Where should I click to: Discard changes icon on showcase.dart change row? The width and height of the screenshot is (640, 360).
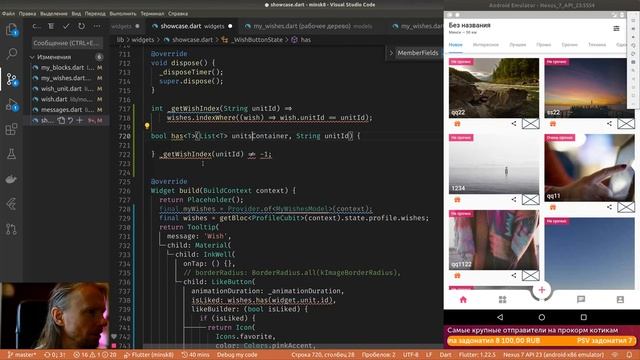pos(70,120)
